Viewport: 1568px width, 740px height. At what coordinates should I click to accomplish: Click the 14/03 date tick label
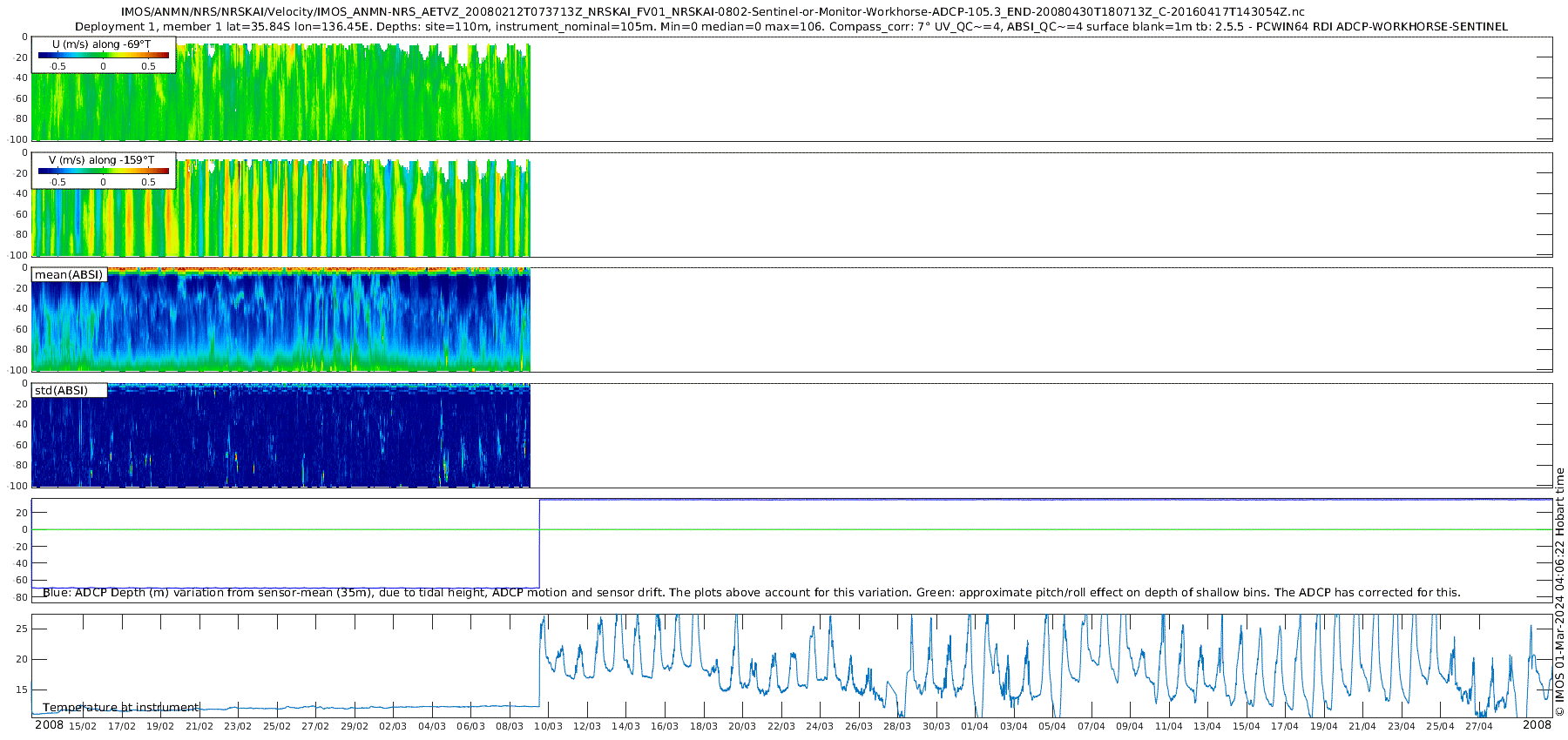pyautogui.click(x=625, y=726)
